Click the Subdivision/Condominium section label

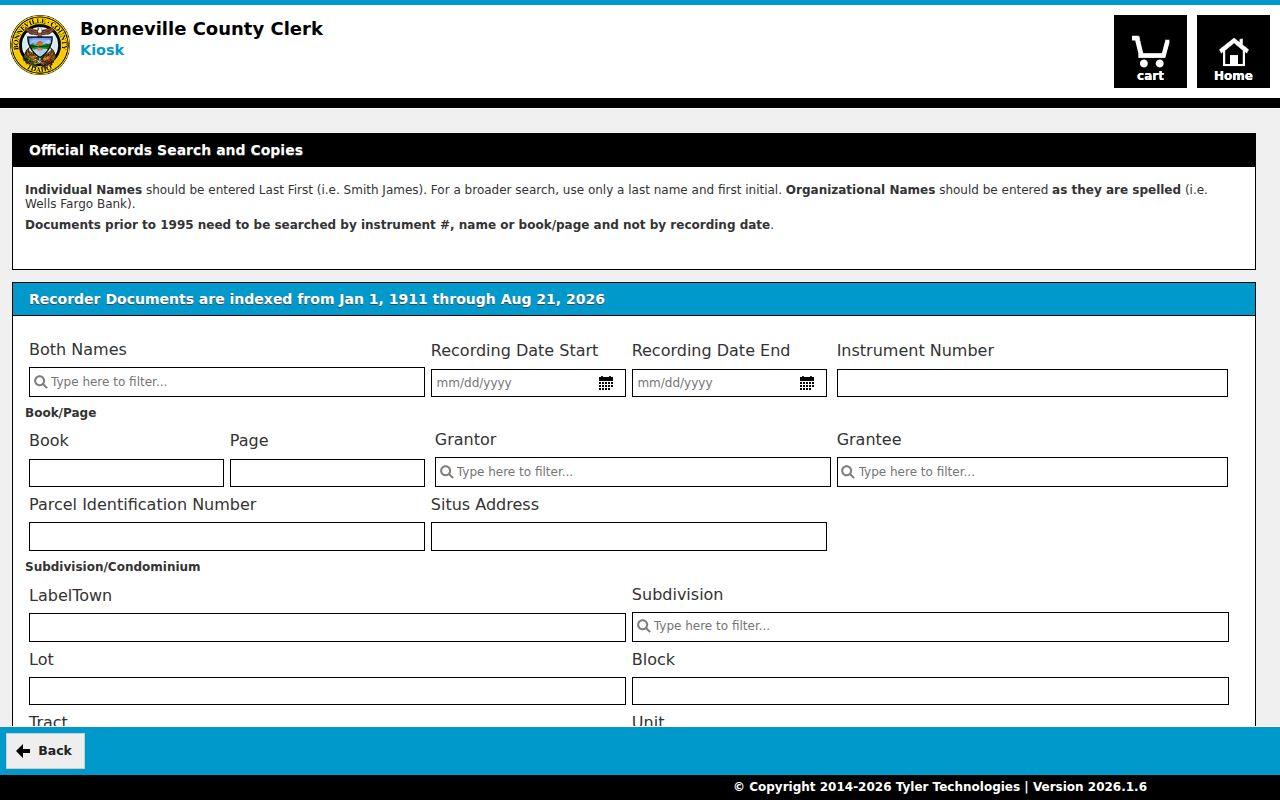pos(113,567)
